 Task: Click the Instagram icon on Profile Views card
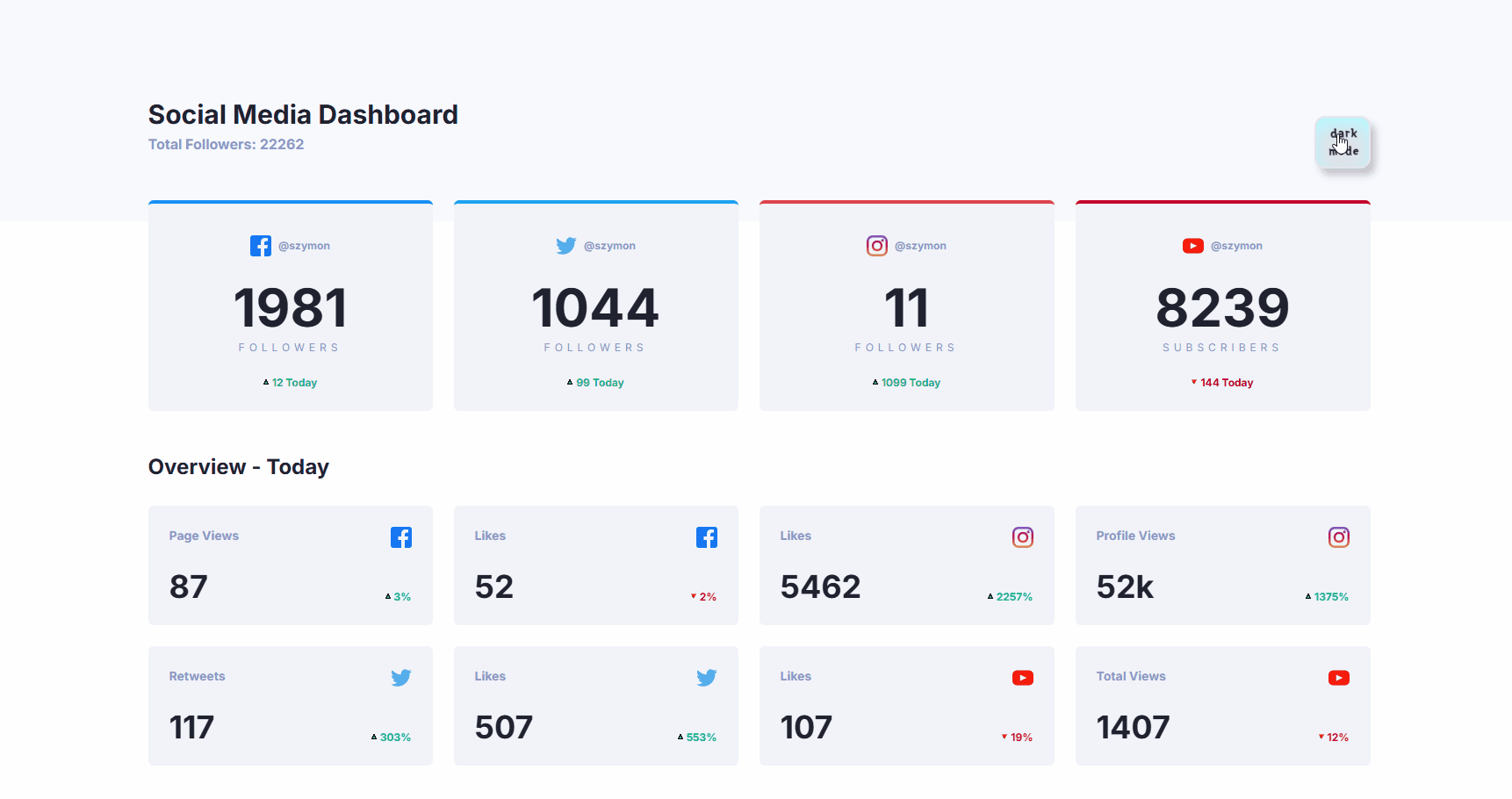[x=1339, y=537]
